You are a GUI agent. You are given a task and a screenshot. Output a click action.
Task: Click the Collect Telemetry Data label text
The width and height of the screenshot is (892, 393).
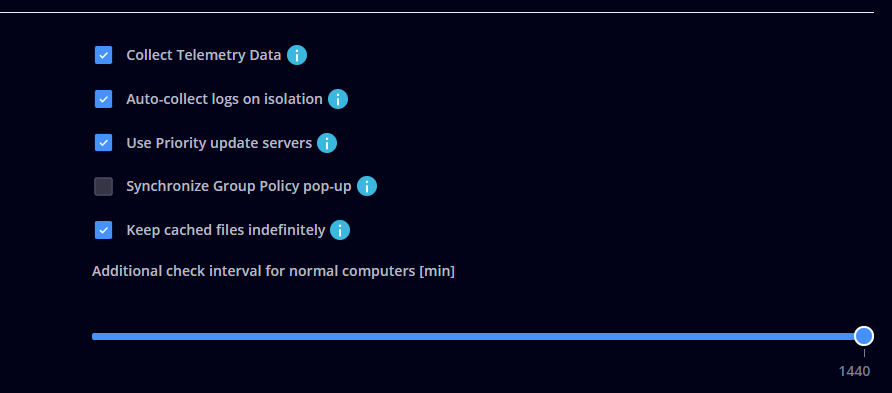[x=204, y=55]
